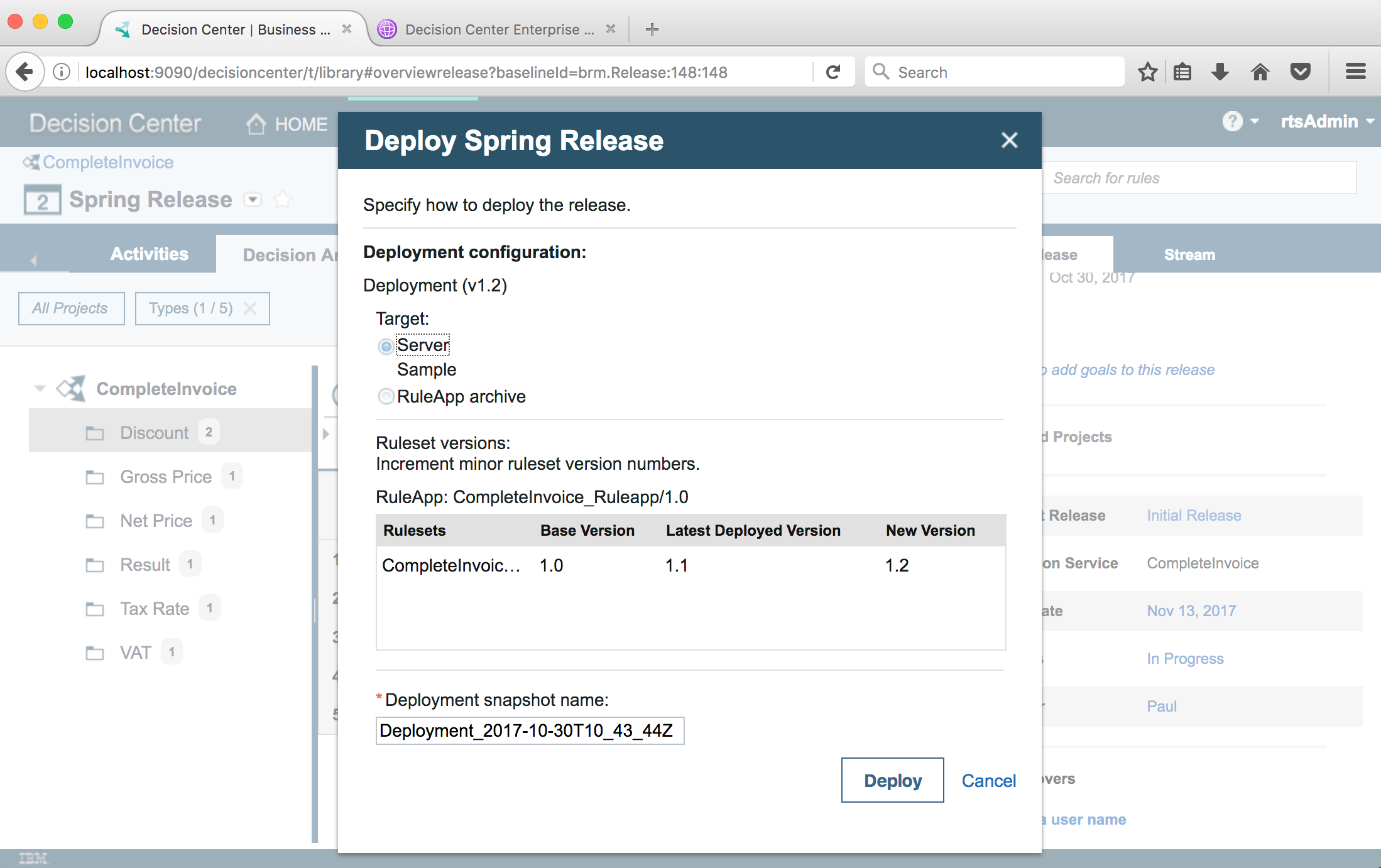Switch to the Stream tab
The height and width of the screenshot is (868, 1381).
1189,254
